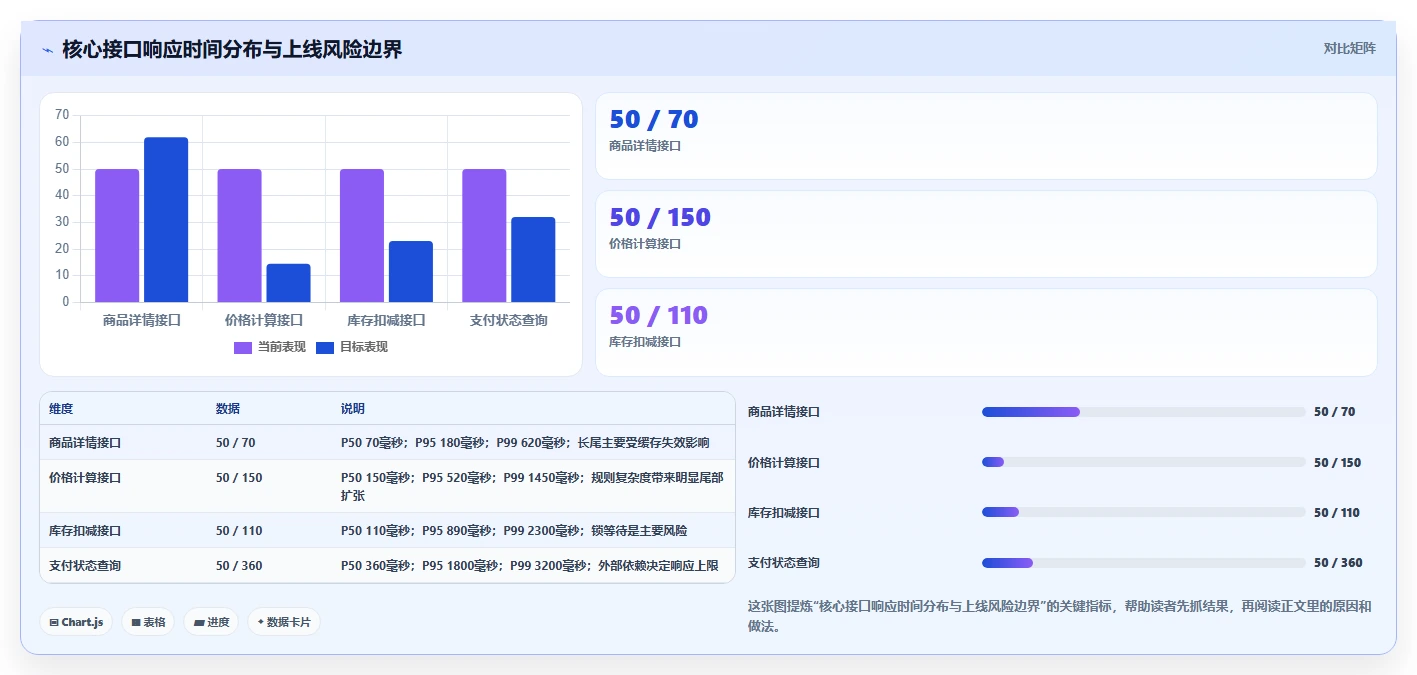Click the purple 当前表现 bar for 商品详情接口
1417x675 pixels.
117,235
